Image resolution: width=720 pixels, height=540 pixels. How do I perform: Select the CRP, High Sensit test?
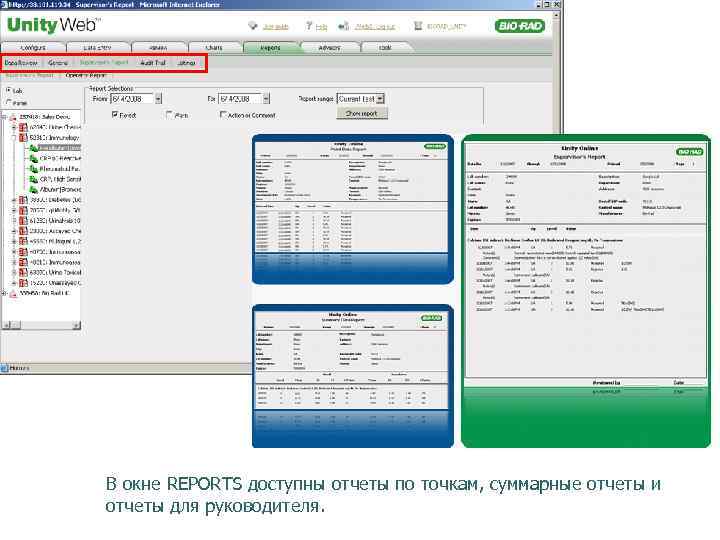point(60,179)
